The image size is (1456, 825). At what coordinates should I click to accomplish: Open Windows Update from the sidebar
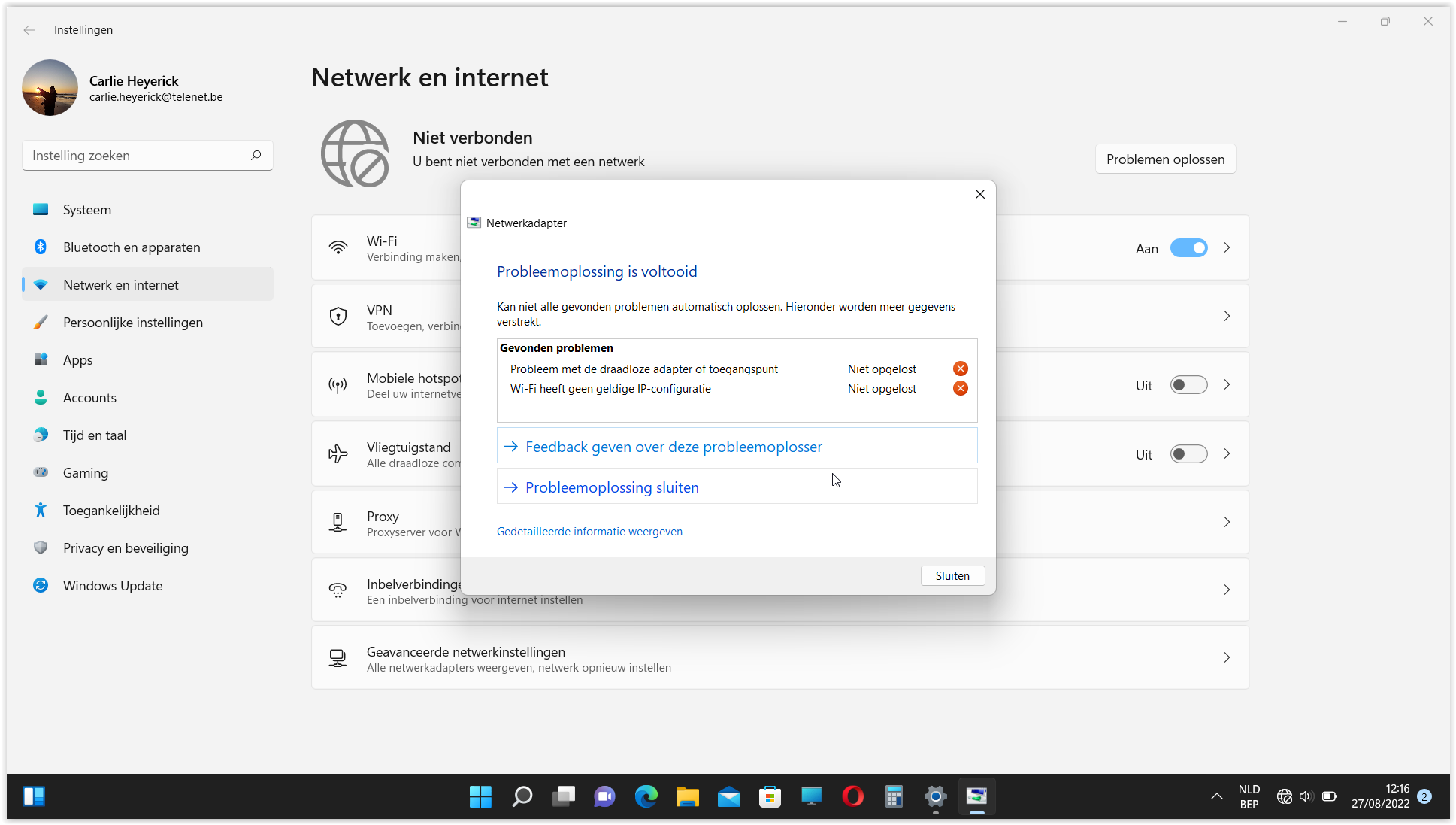click(112, 585)
